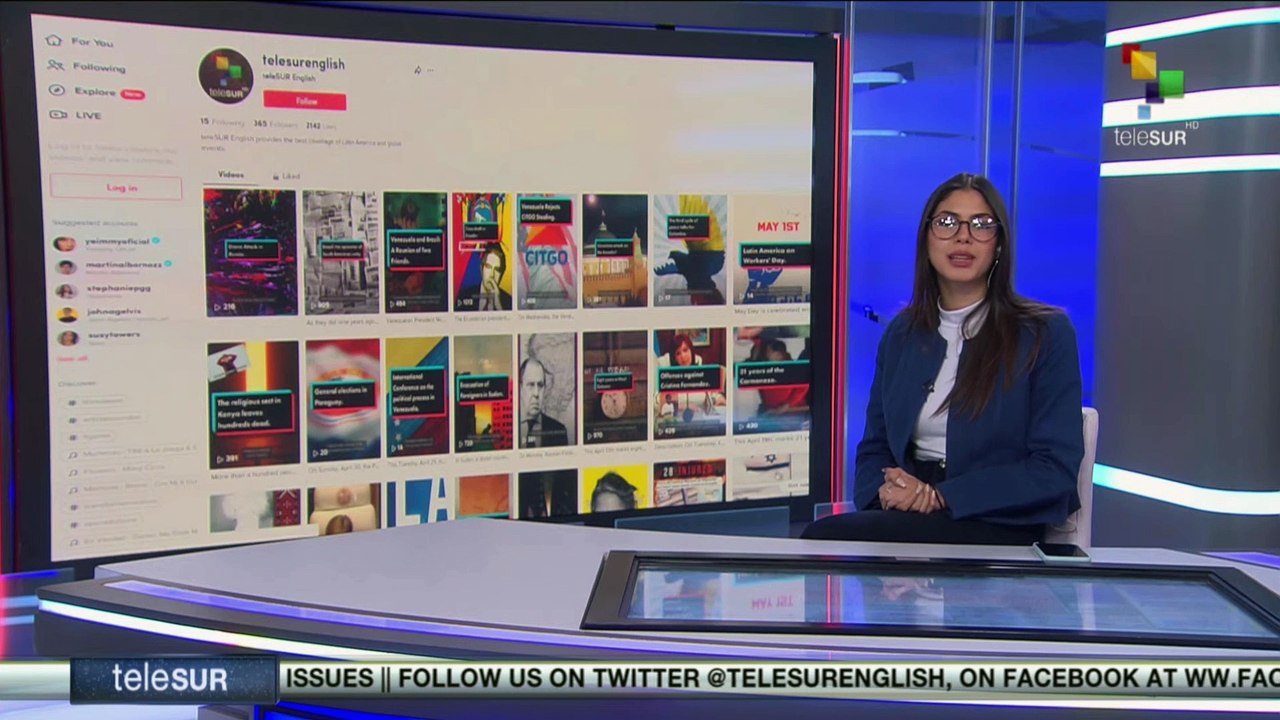Click stephaniepgg's account avatar
1280x720 pixels.
coord(66,291)
